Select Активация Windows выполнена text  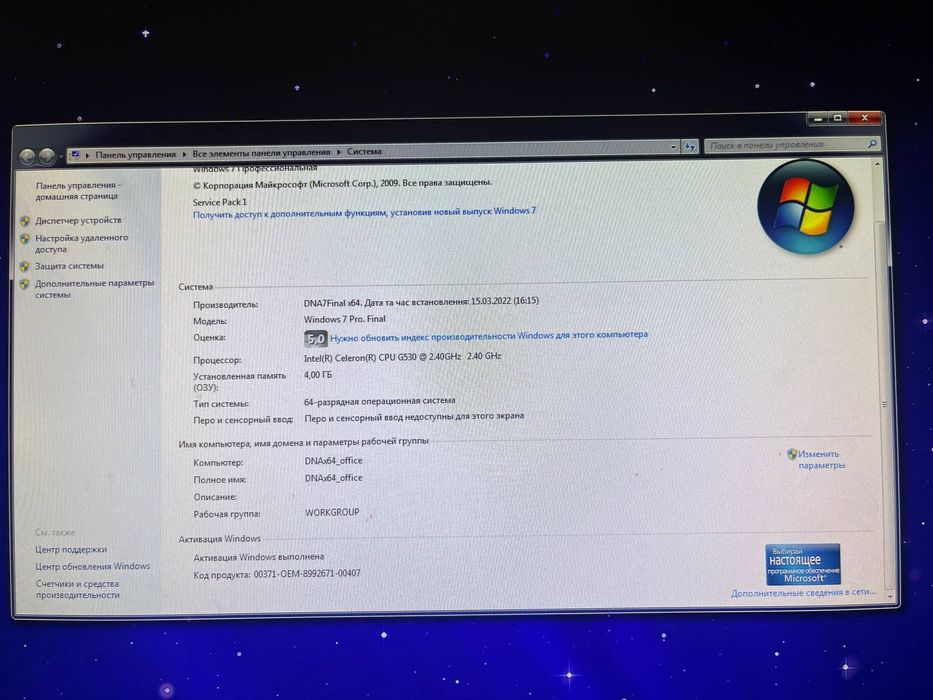coord(259,557)
